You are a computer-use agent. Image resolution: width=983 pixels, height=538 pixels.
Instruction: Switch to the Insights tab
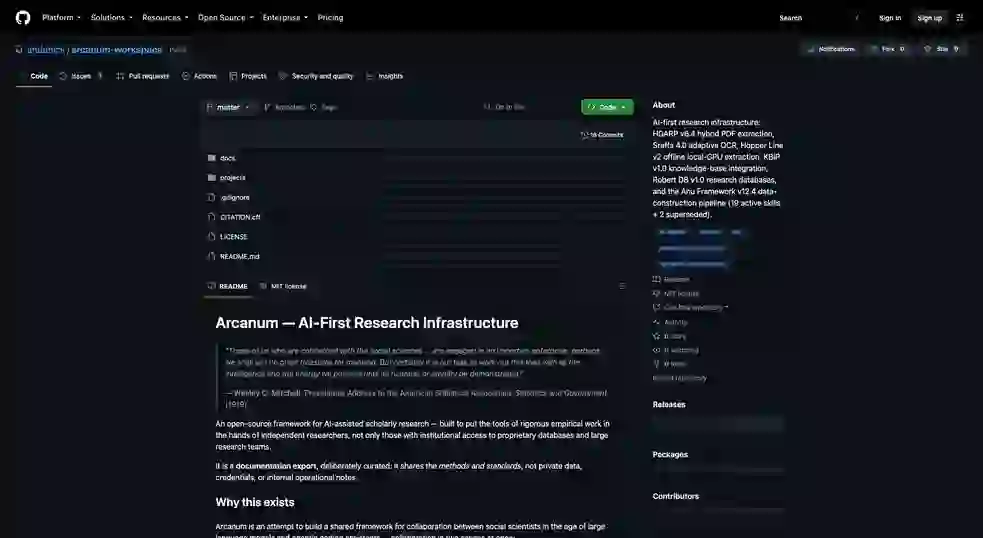tap(385, 76)
